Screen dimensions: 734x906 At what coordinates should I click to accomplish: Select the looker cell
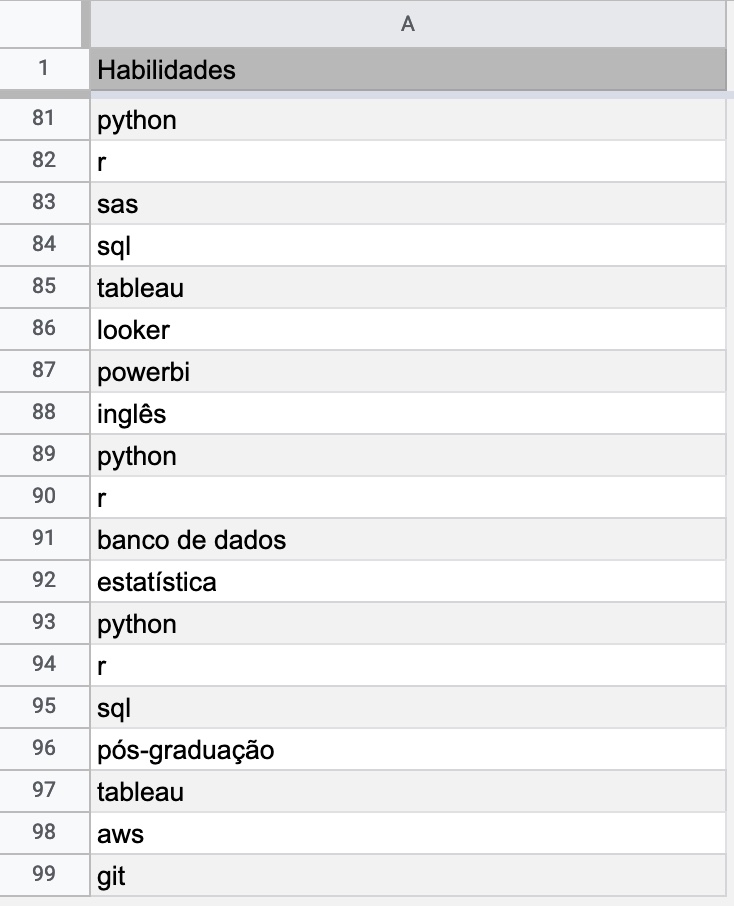pyautogui.click(x=408, y=329)
